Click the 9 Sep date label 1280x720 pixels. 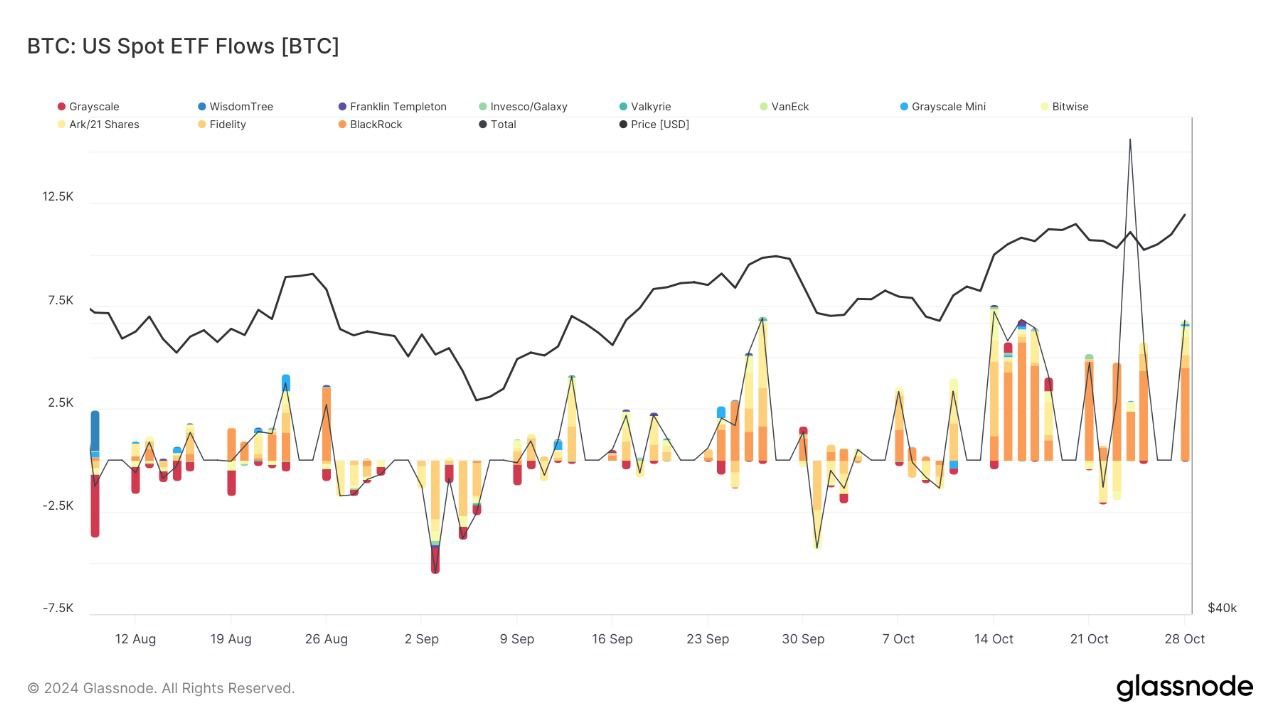516,639
